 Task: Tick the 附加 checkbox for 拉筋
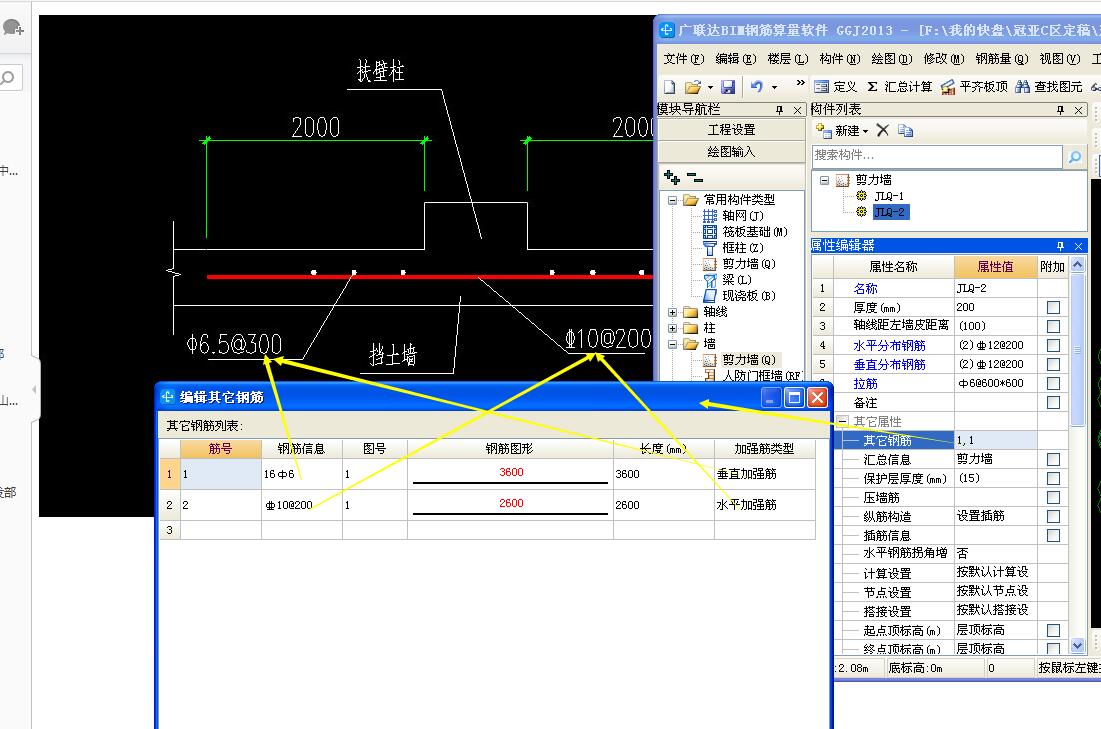click(1053, 383)
